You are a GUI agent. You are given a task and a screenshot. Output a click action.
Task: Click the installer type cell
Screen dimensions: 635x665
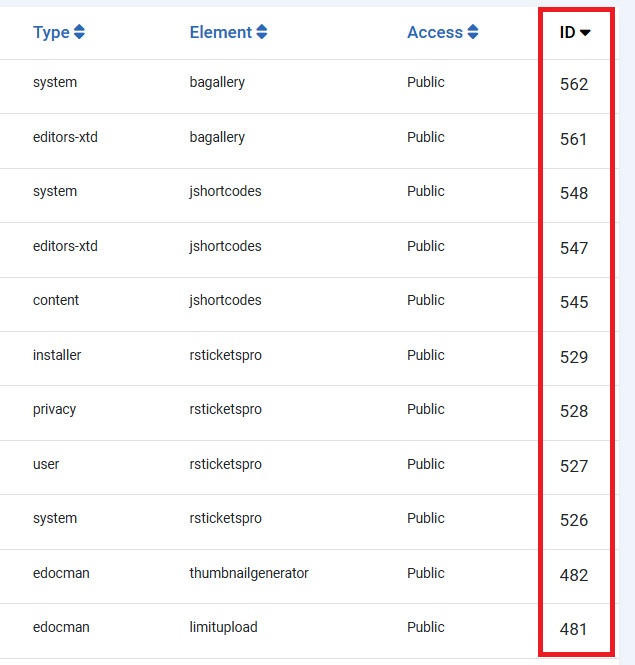pyautogui.click(x=57, y=355)
